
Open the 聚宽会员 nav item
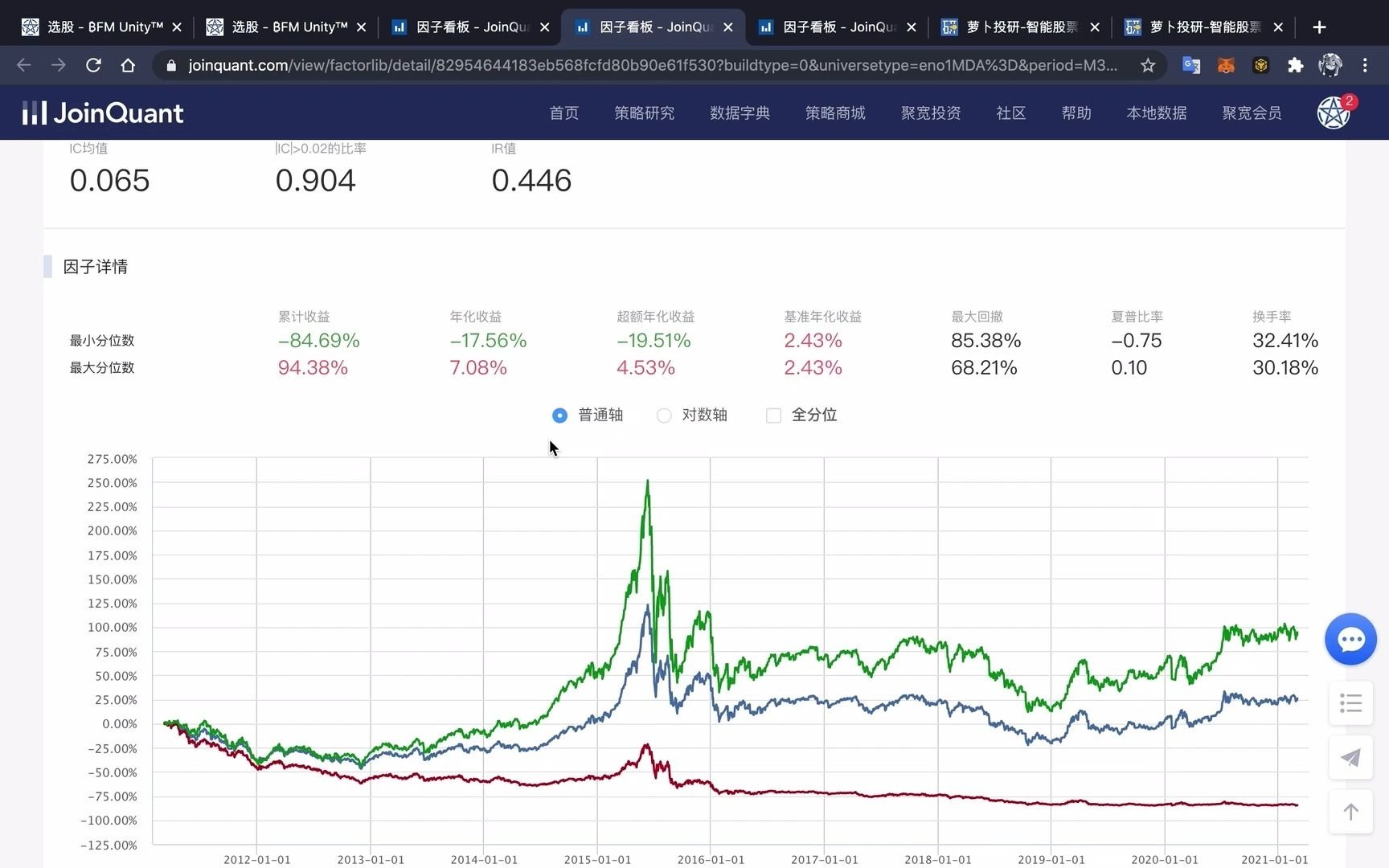[1252, 113]
